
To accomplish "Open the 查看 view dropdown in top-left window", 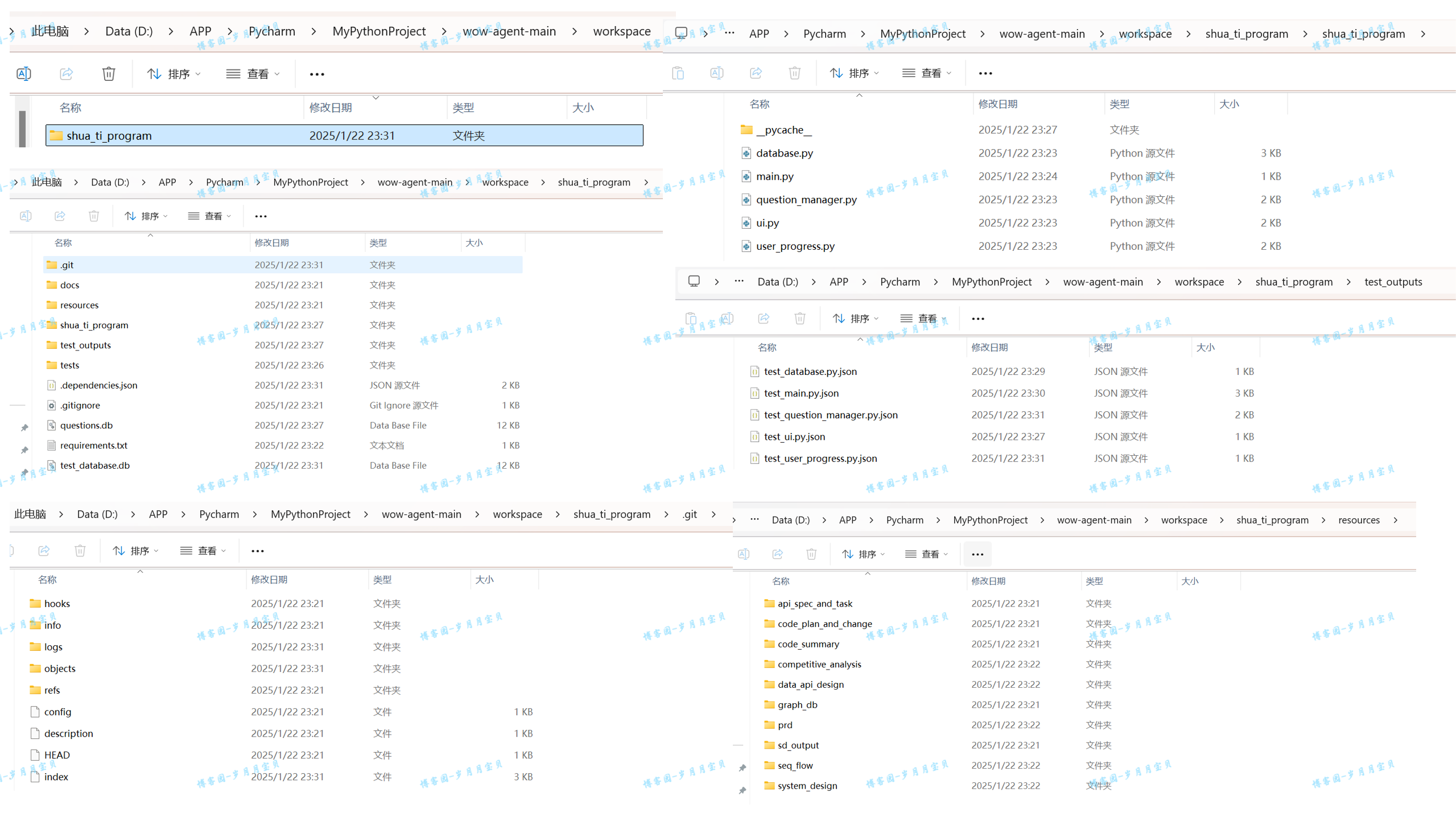I will pyautogui.click(x=253, y=74).
